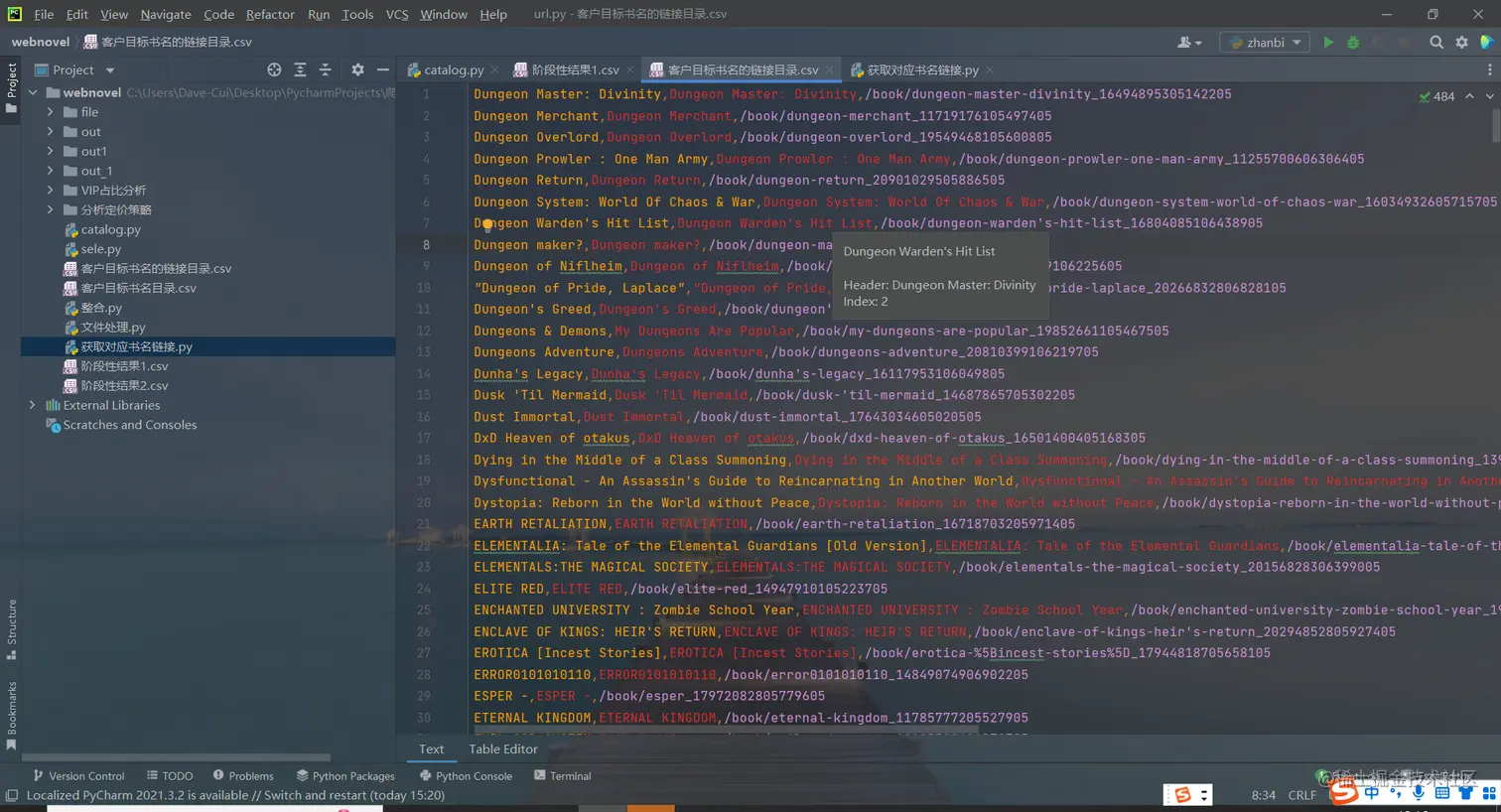
Task: Expand all in Project panel toolbar
Action: [300, 69]
